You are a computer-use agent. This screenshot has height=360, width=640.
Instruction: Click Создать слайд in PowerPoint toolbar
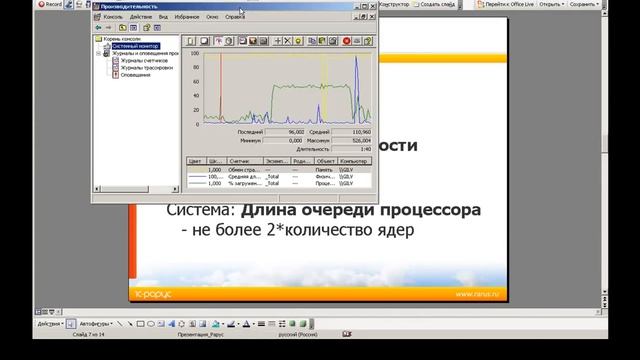point(434,4)
